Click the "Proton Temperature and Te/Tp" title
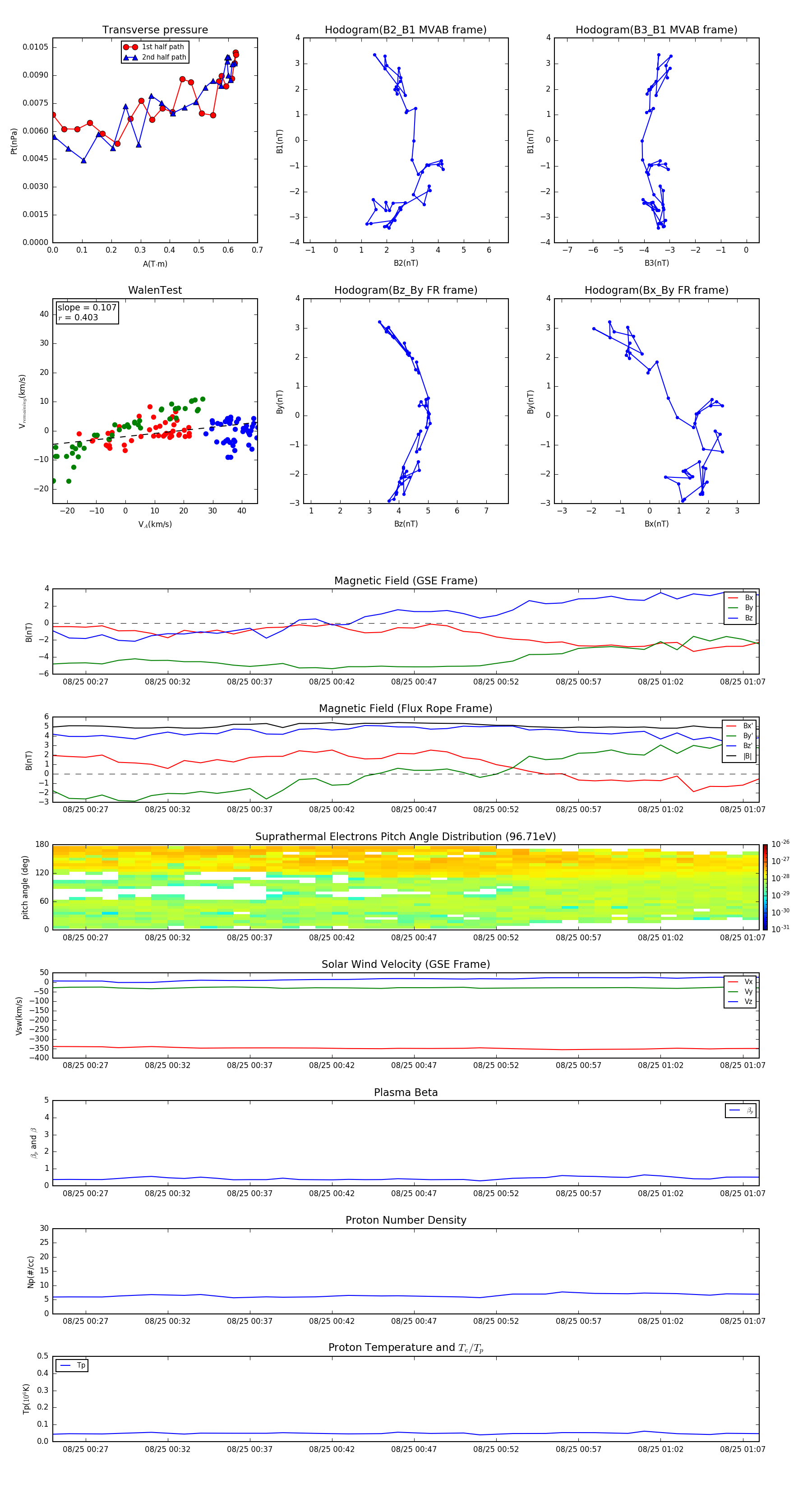 (406, 1347)
